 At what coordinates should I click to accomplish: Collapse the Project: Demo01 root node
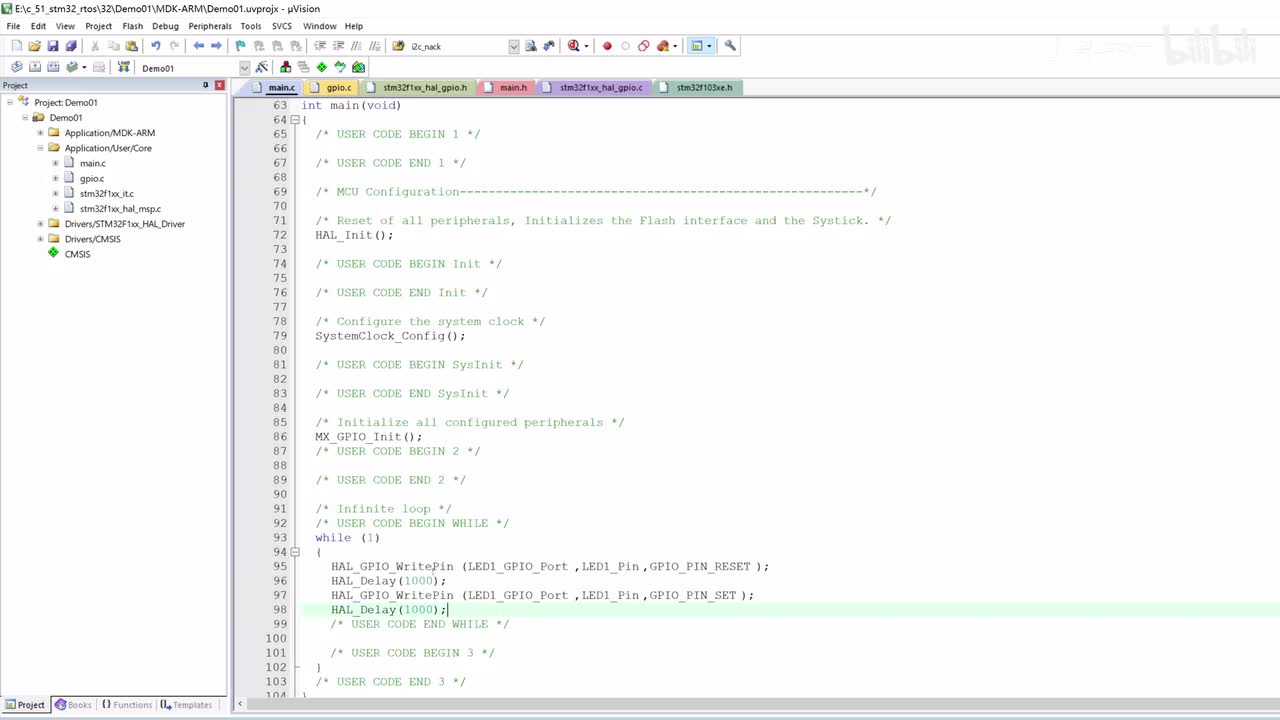click(x=10, y=102)
